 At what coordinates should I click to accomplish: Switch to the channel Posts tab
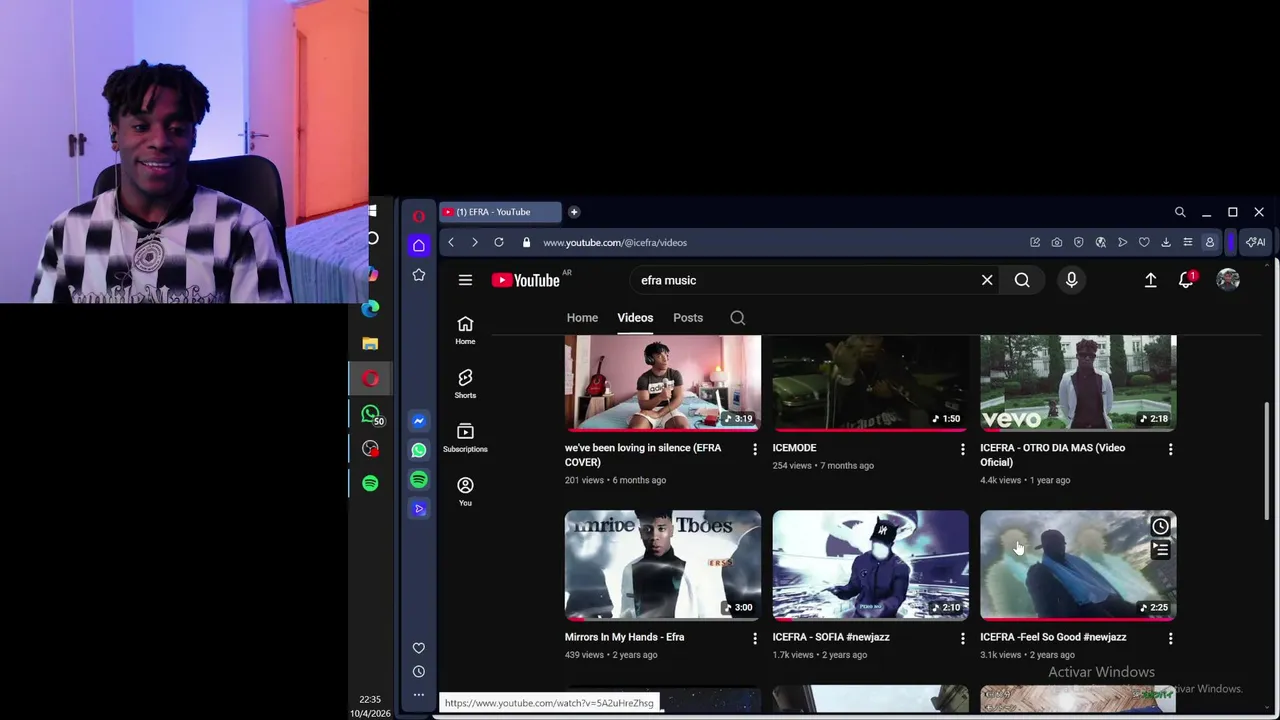688,318
